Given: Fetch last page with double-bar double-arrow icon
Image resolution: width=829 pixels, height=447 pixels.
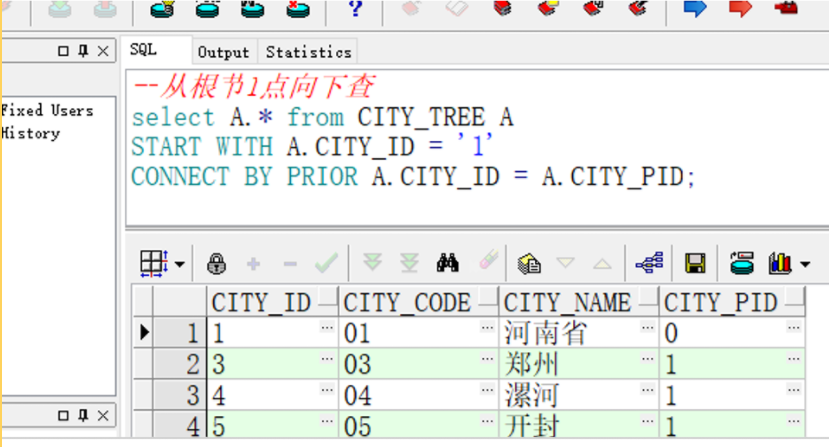Looking at the screenshot, I should [409, 262].
